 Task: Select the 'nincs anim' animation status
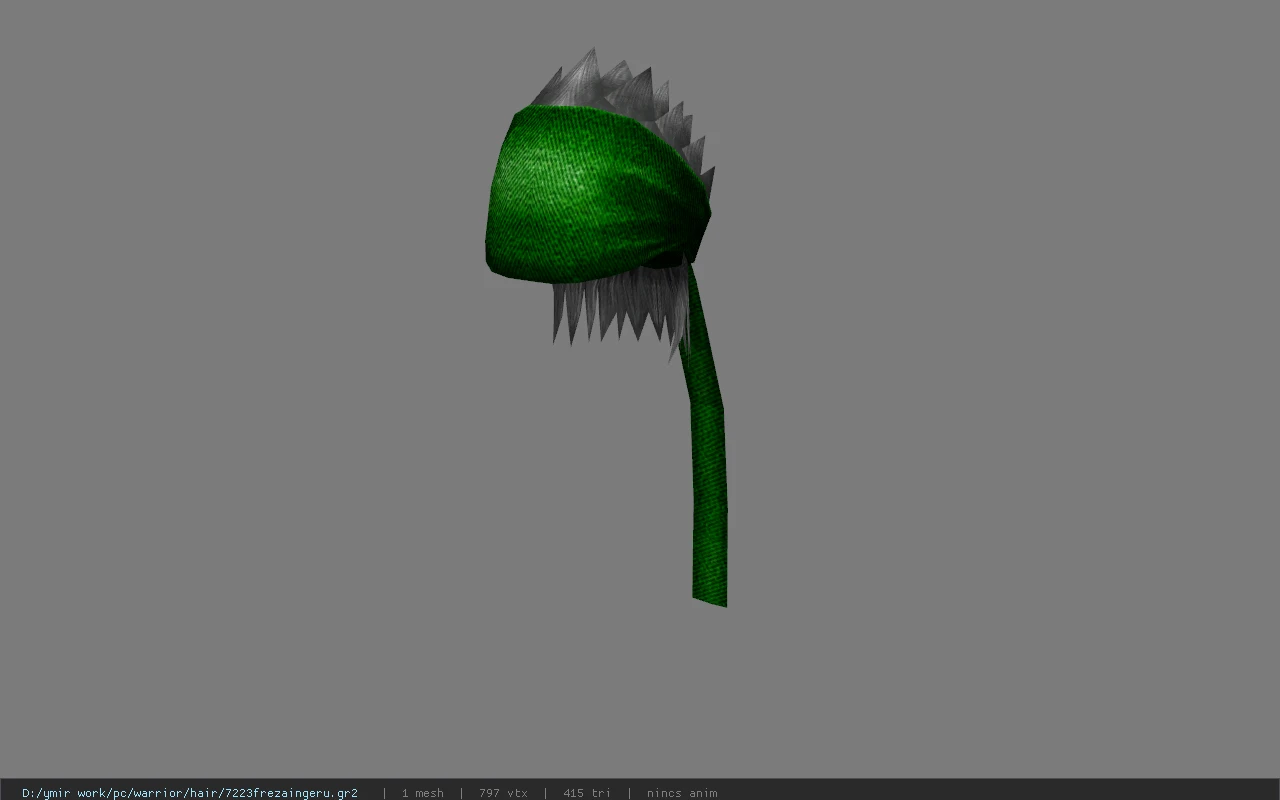point(682,793)
